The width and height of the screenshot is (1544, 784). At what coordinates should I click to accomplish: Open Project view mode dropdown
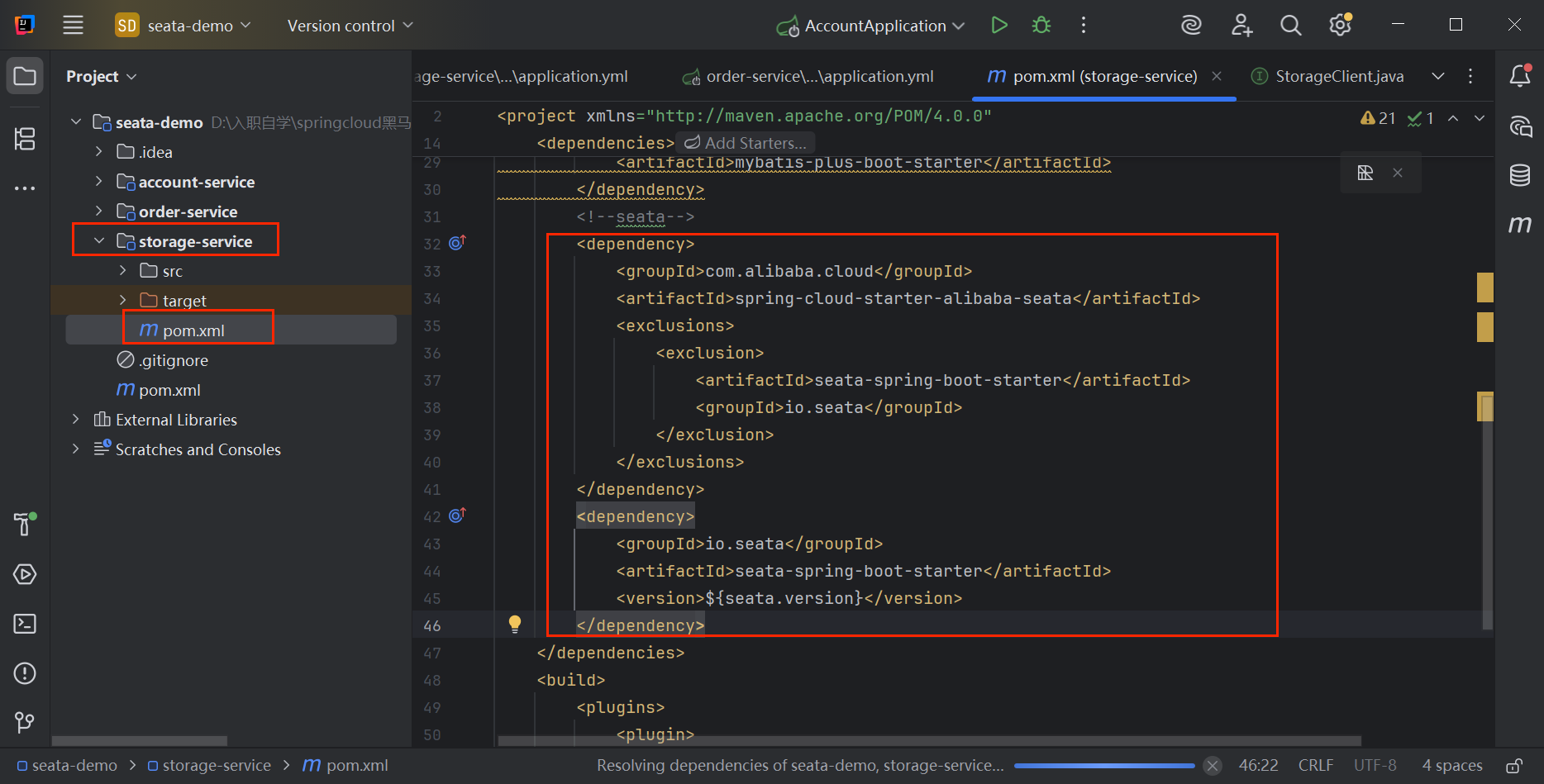click(101, 76)
